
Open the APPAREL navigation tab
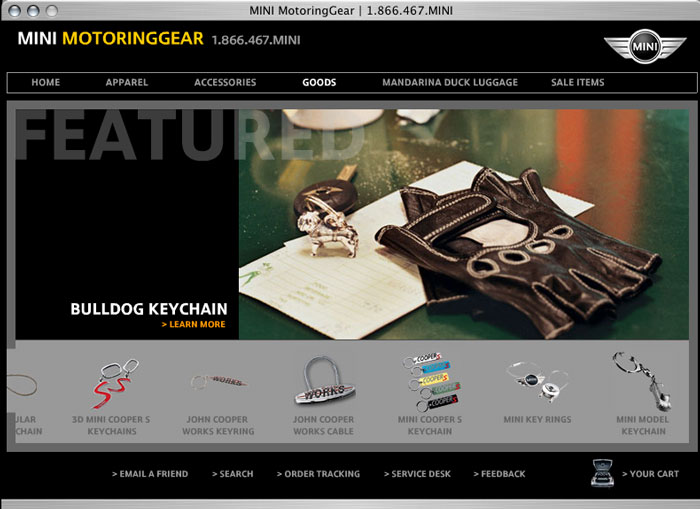click(x=127, y=83)
